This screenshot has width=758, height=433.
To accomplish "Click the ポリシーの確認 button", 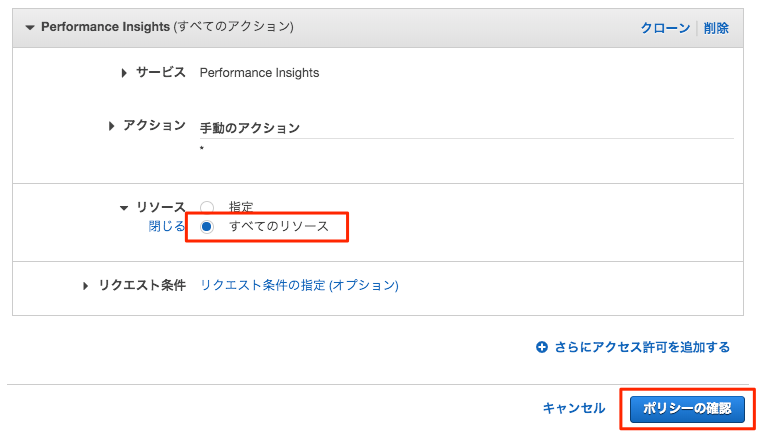I will click(x=687, y=409).
